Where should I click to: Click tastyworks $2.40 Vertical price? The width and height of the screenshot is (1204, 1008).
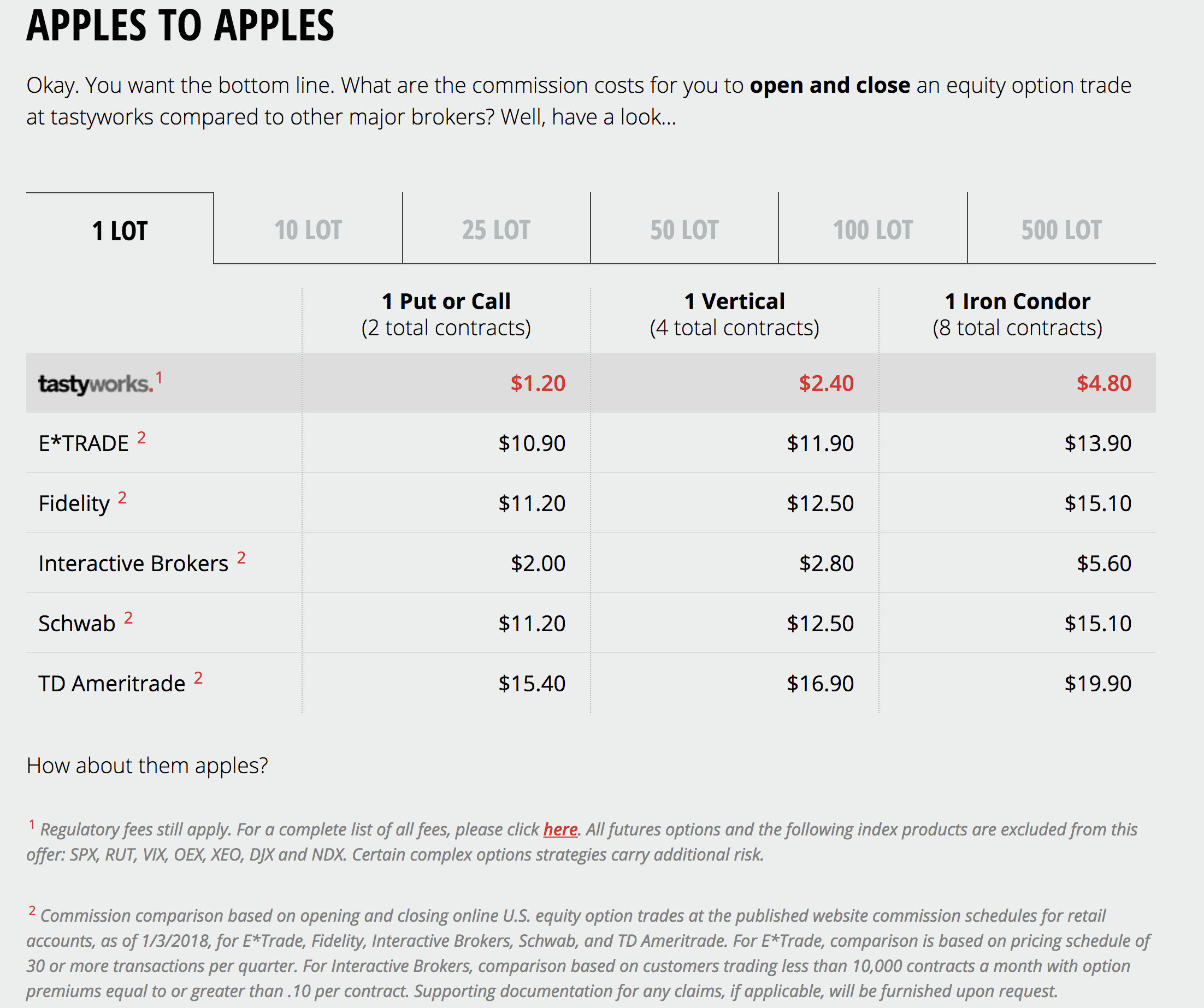pos(826,383)
